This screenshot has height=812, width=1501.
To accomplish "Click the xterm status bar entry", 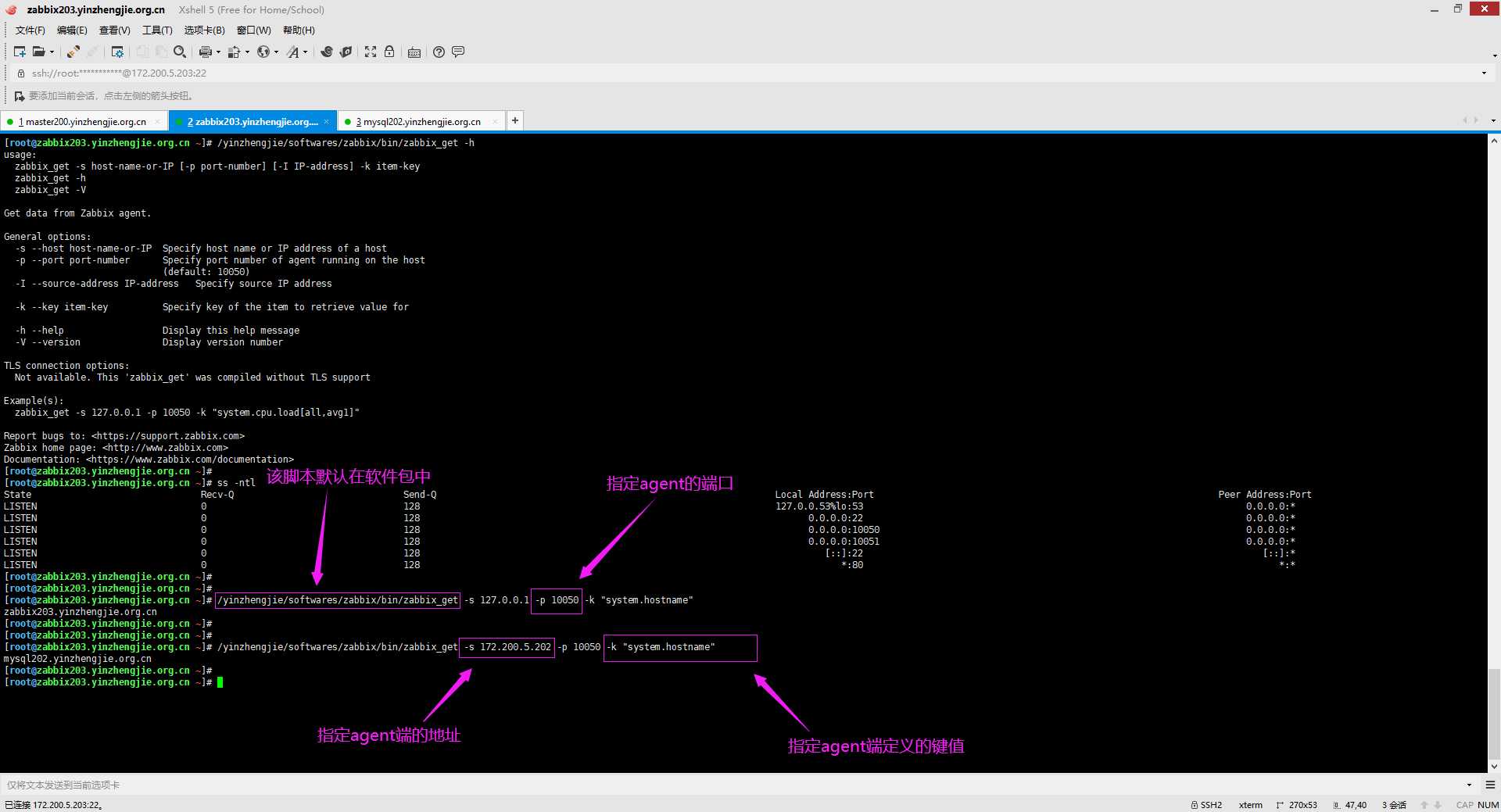I will click(x=1250, y=805).
